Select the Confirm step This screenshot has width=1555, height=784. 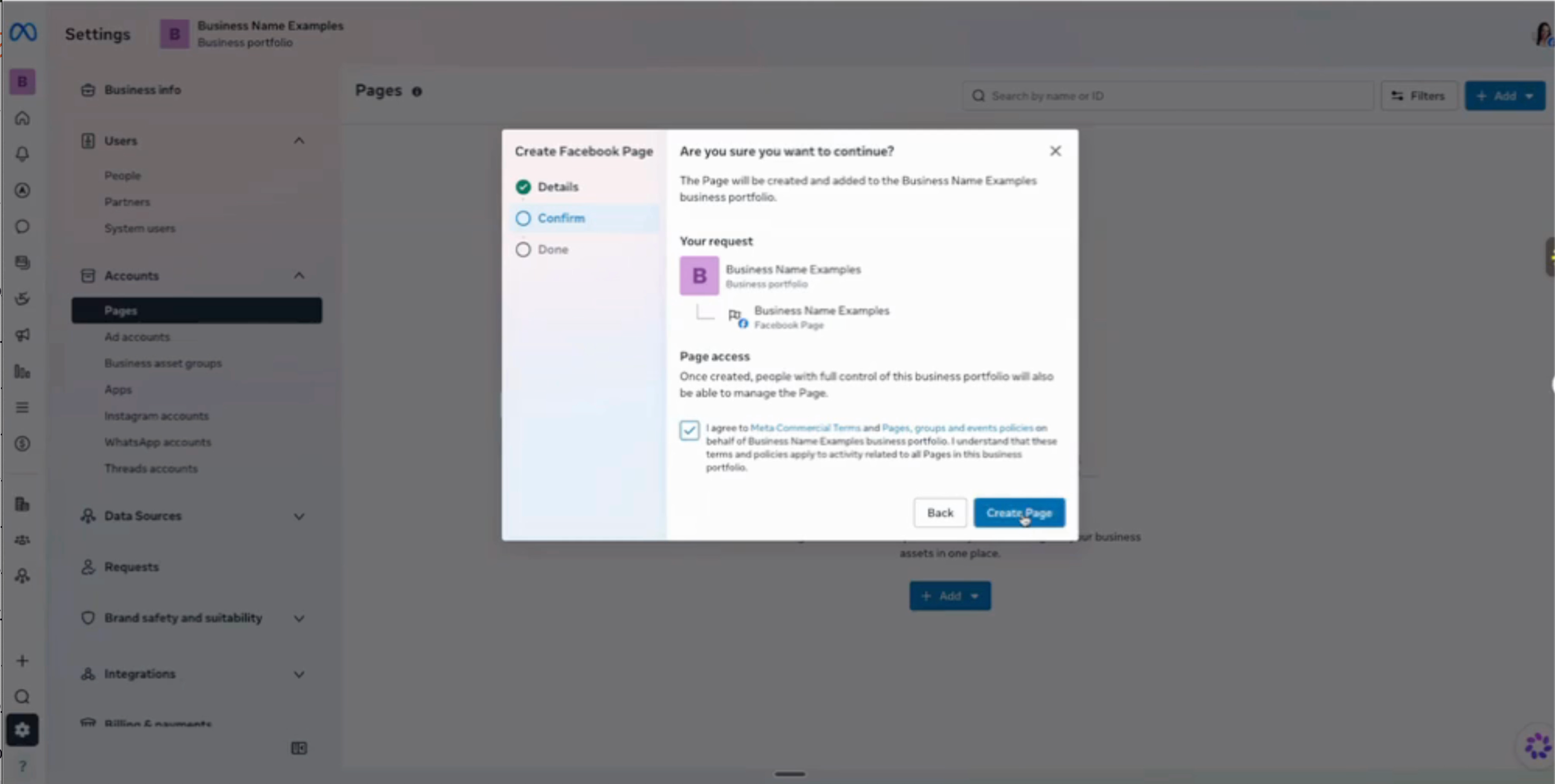584,219
